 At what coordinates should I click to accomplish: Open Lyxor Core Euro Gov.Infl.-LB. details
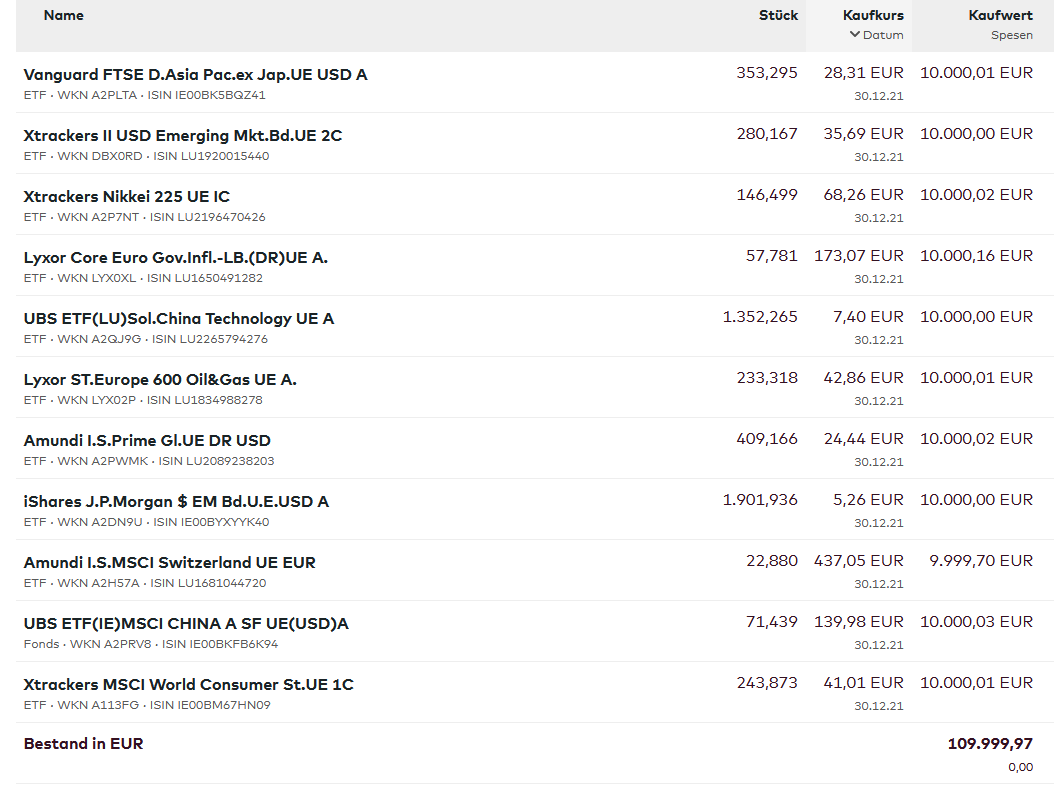coord(176,258)
